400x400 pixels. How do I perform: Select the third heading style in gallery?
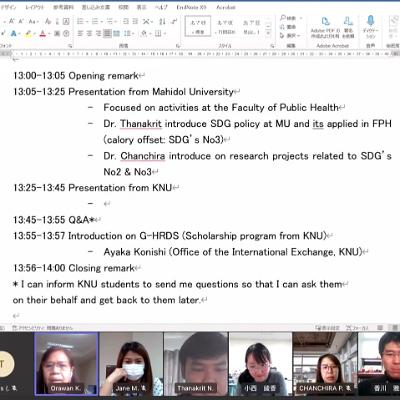[x=252, y=26]
